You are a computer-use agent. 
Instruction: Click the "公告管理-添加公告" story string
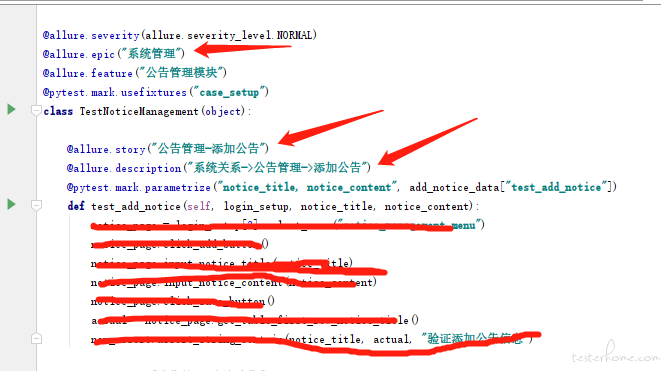click(208, 148)
